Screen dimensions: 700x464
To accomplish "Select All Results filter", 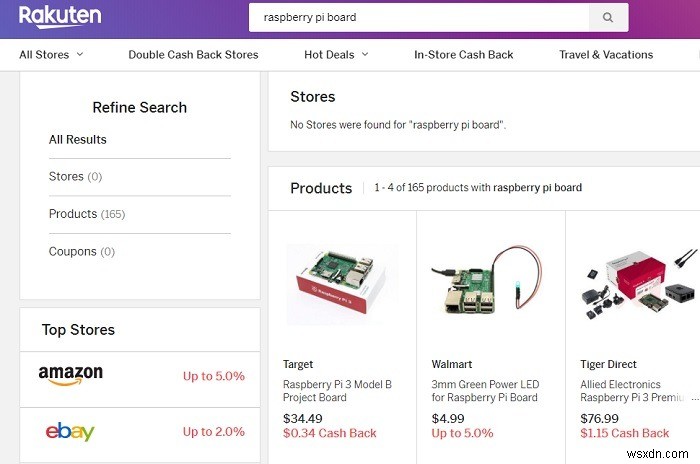I will [78, 139].
